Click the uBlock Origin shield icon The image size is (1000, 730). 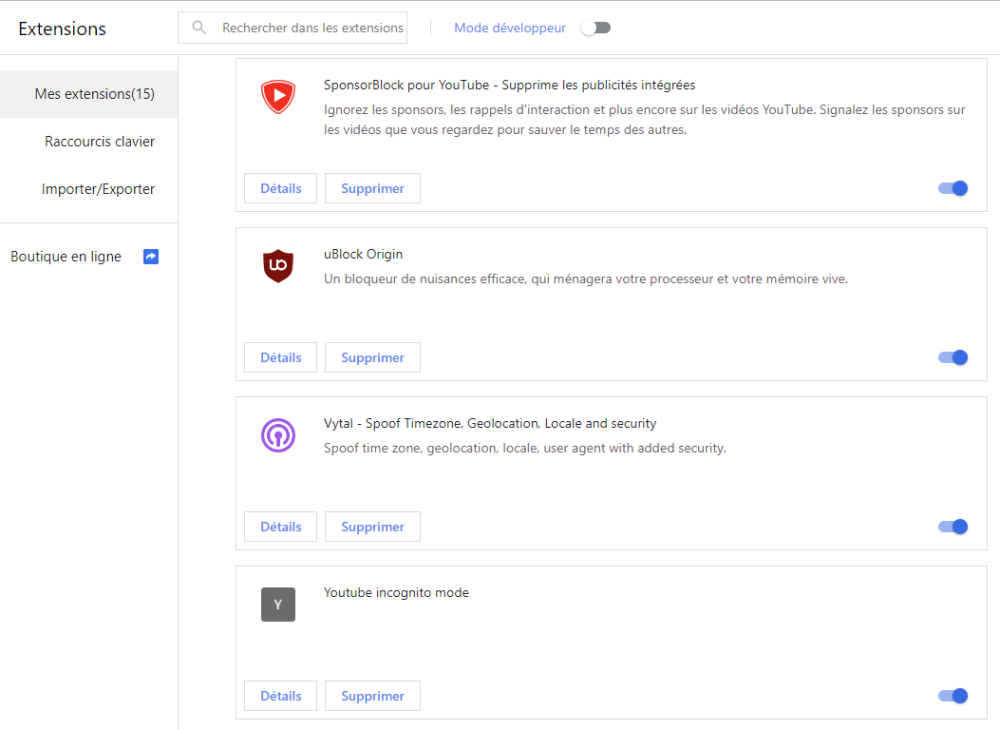pyautogui.click(x=278, y=266)
